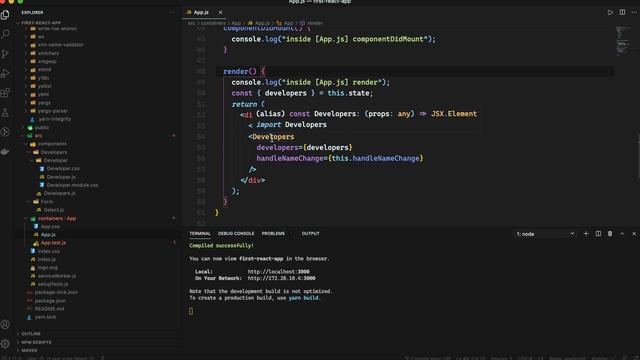Switch to the DEBUG CONSOLE tab
The image size is (640, 360).
[236, 233]
